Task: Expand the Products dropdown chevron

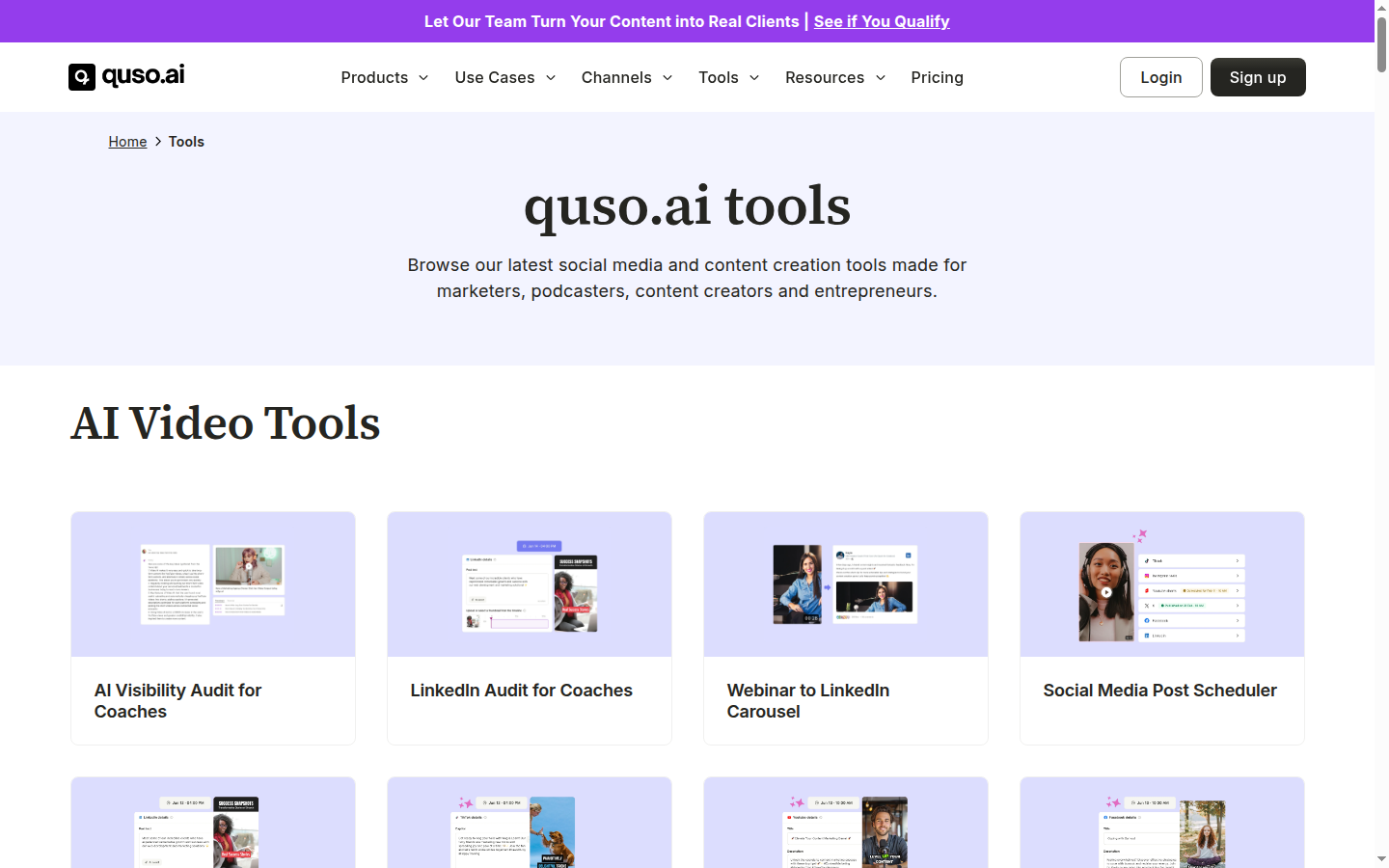Action: 423,78
